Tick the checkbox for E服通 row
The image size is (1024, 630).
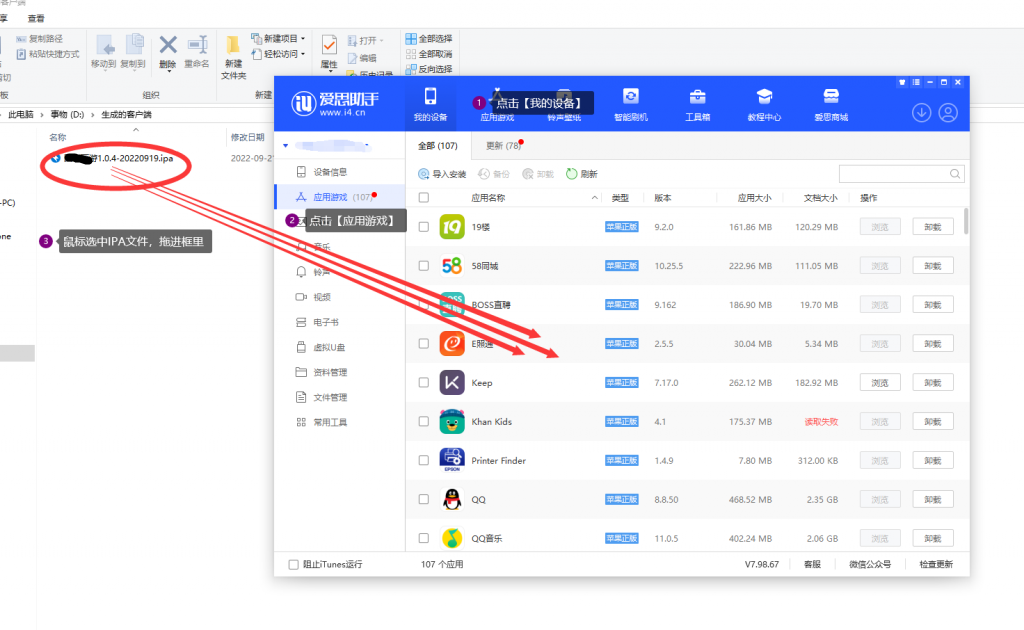tap(424, 343)
